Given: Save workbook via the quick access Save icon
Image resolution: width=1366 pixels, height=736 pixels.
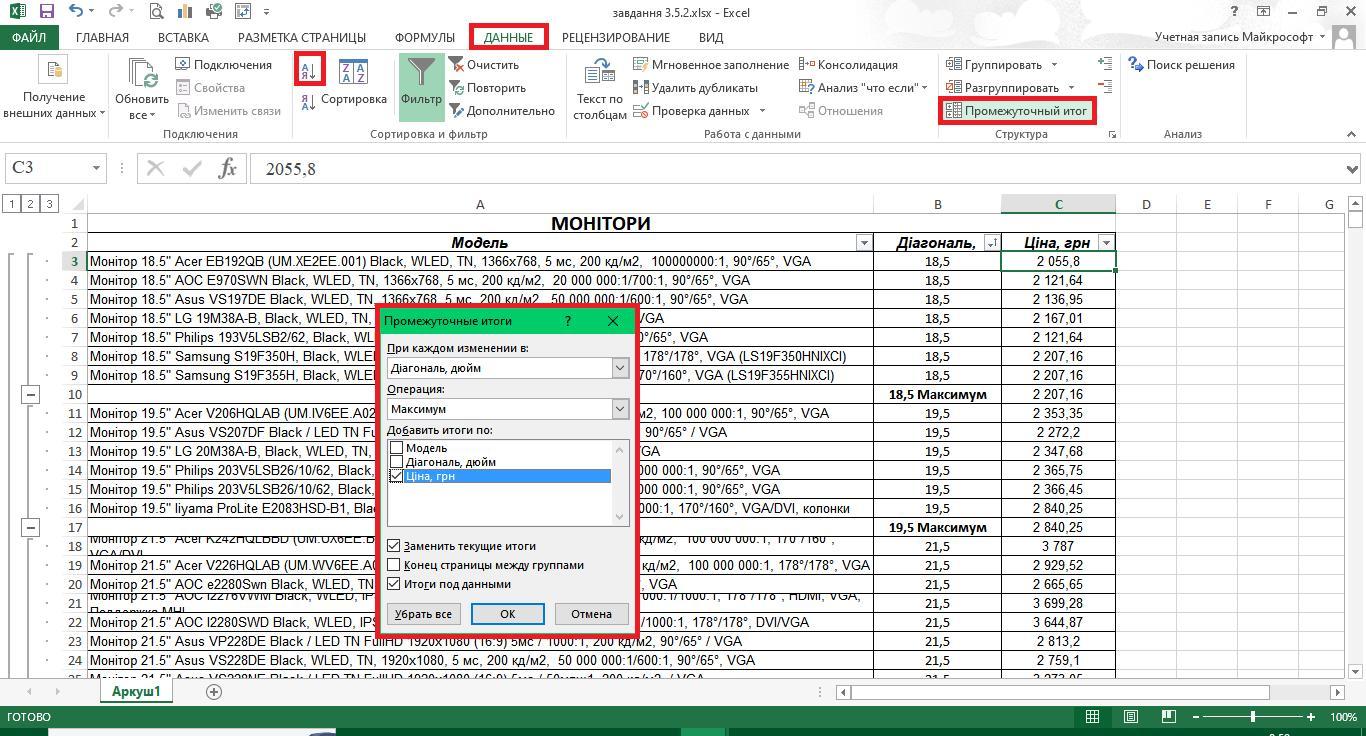Looking at the screenshot, I should click(46, 12).
